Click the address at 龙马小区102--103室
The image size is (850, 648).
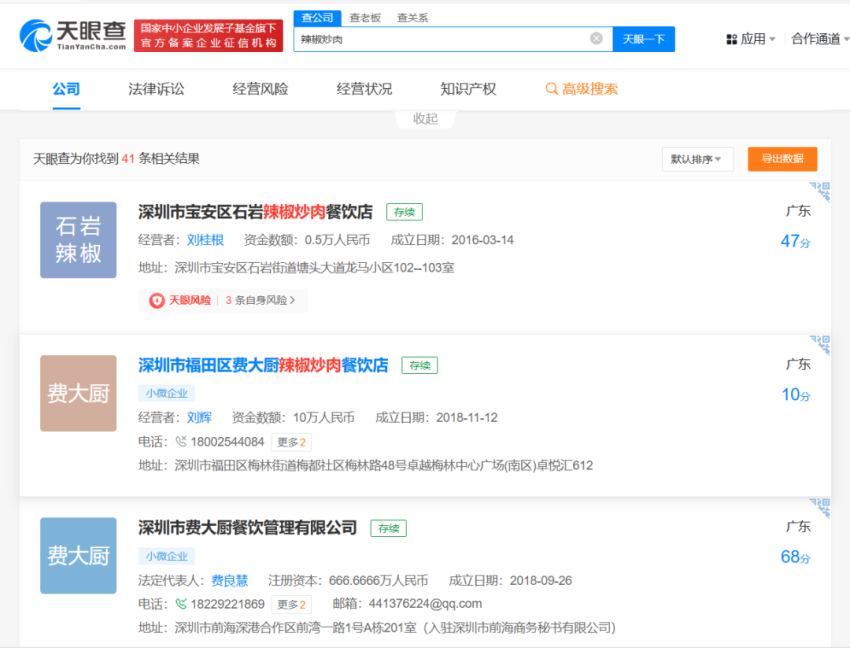[x=314, y=268]
